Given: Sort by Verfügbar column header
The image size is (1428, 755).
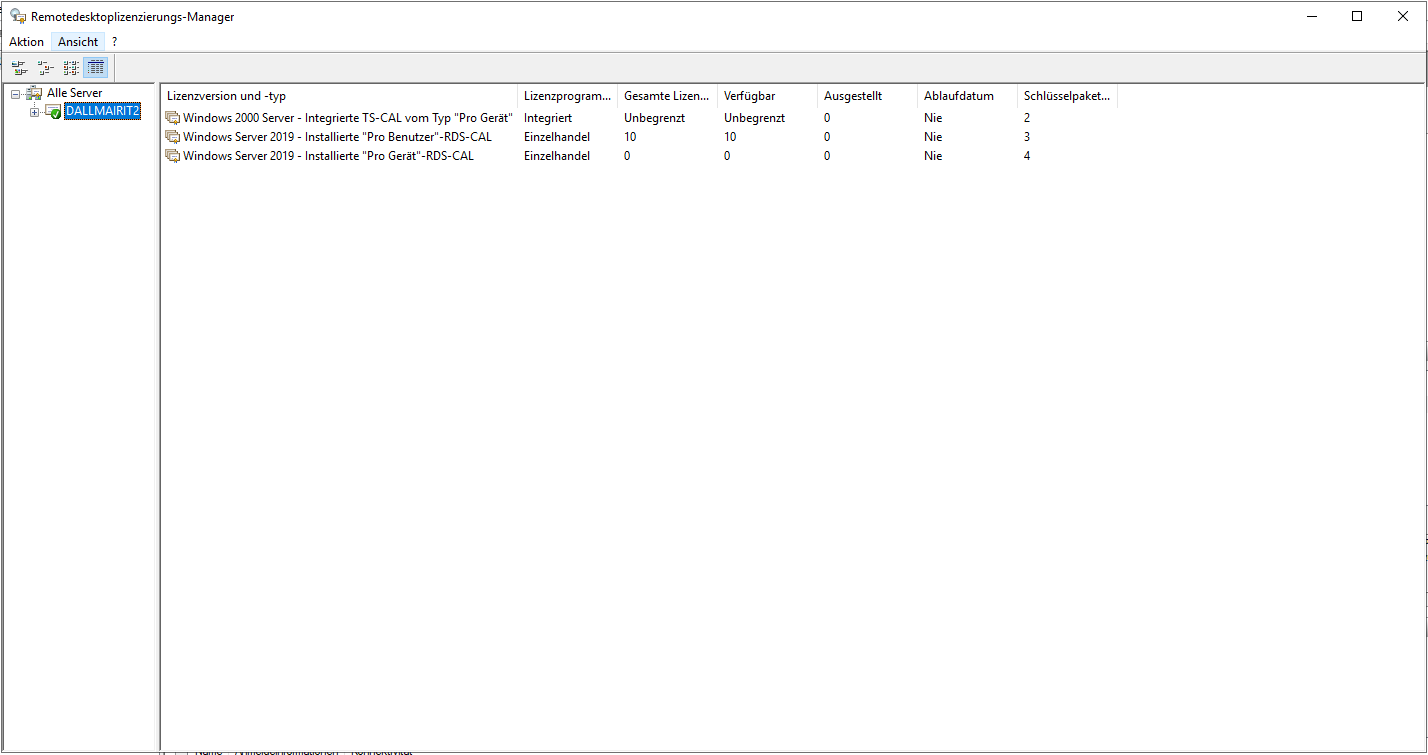Looking at the screenshot, I should pyautogui.click(x=767, y=96).
